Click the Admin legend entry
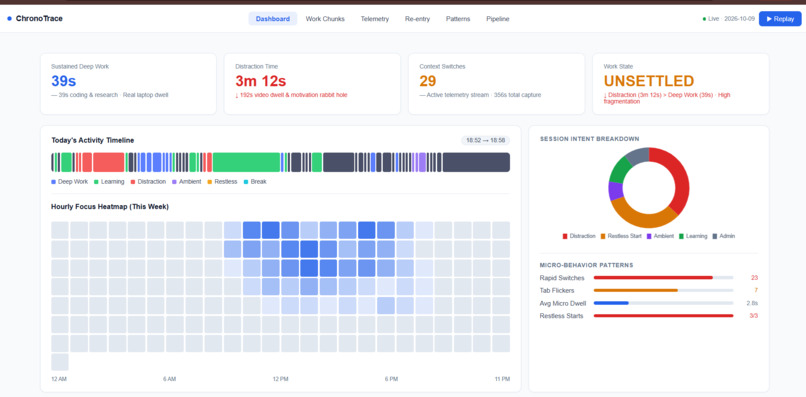The image size is (806, 397). [723, 236]
